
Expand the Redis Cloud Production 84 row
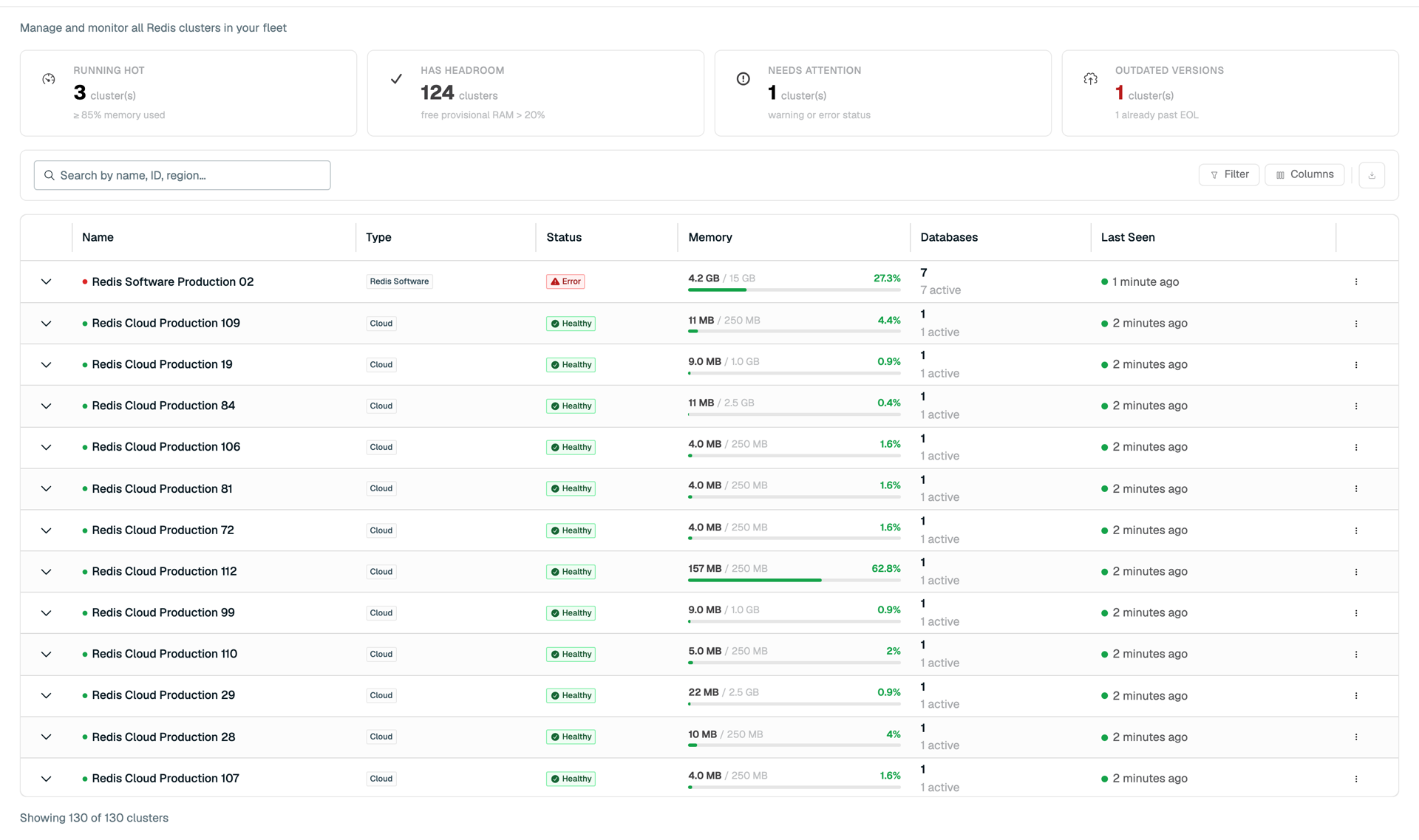[46, 406]
